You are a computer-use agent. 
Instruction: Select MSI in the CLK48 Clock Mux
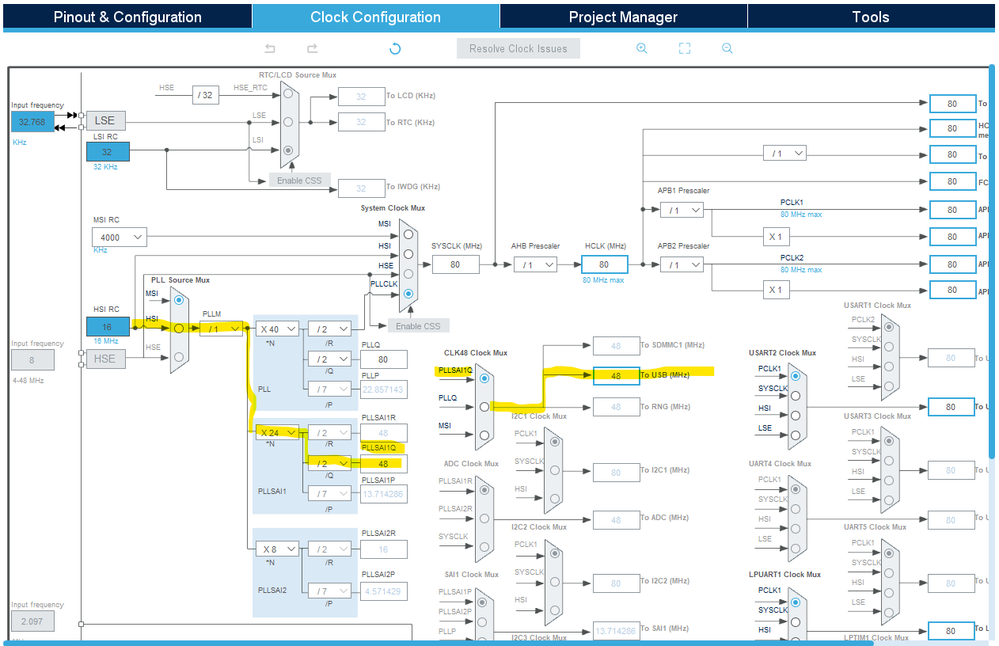point(484,435)
